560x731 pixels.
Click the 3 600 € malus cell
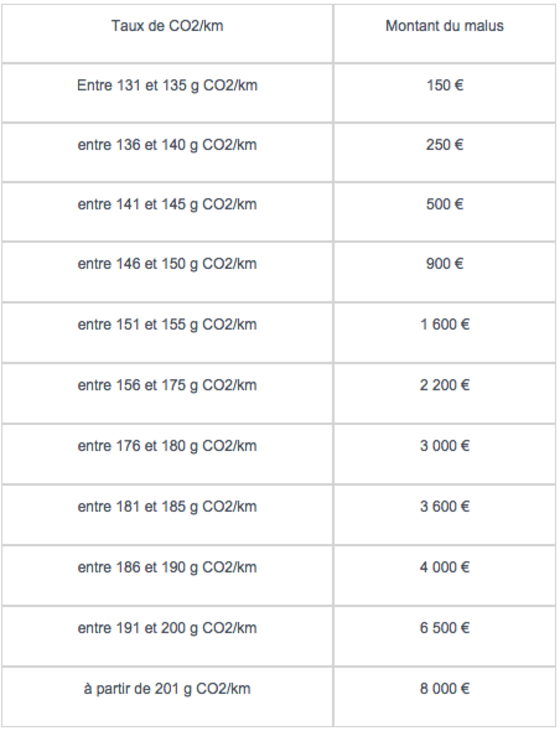(x=444, y=514)
